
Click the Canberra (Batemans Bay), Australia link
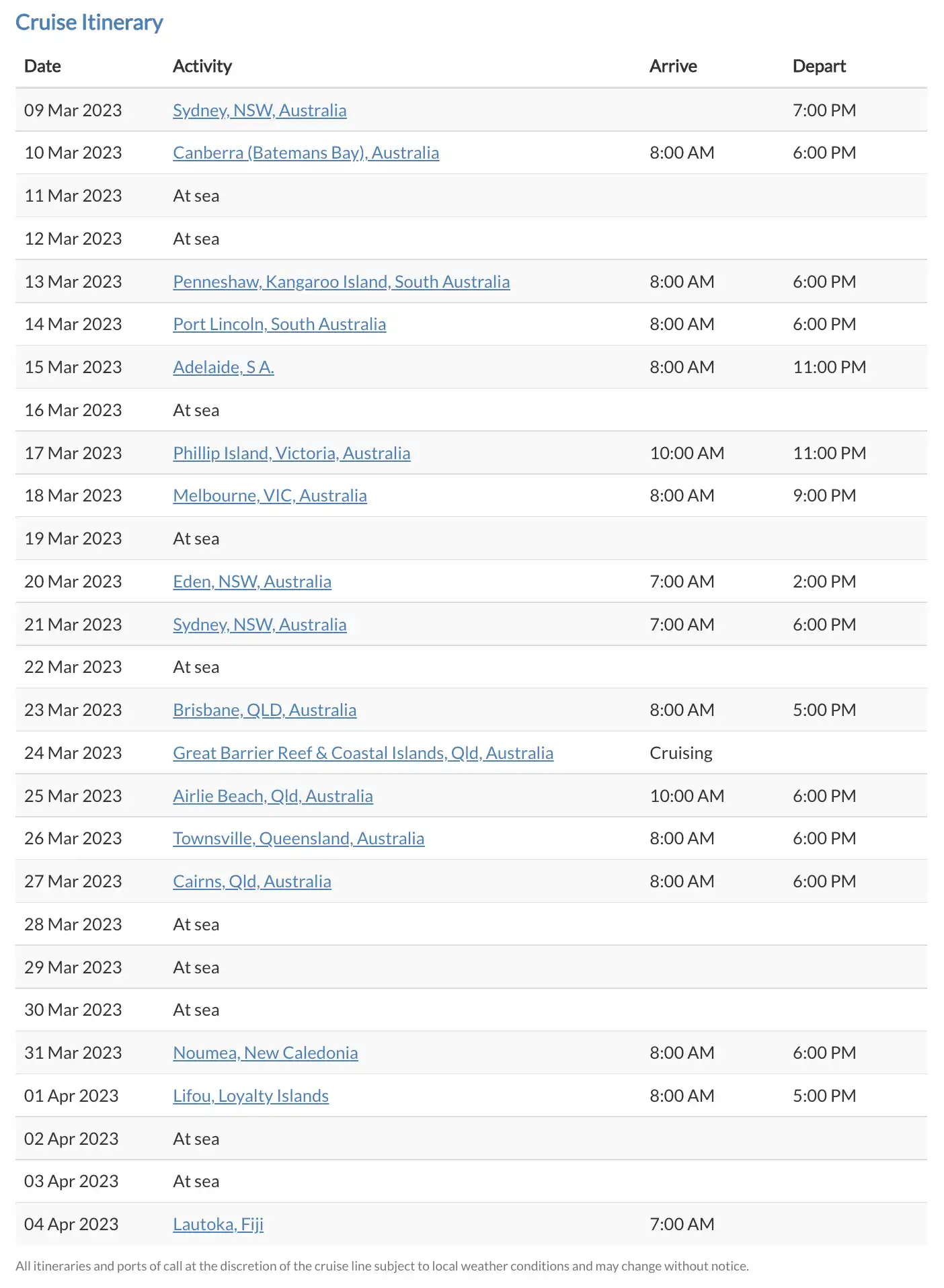tap(306, 153)
